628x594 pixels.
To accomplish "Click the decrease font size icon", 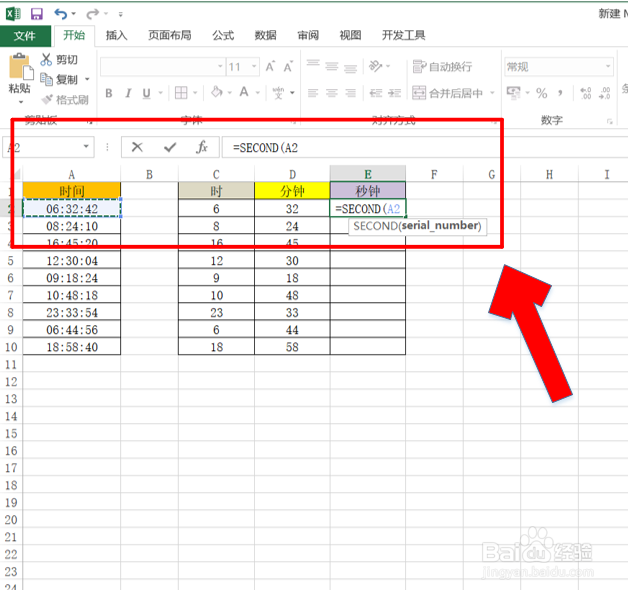I will tap(288, 66).
